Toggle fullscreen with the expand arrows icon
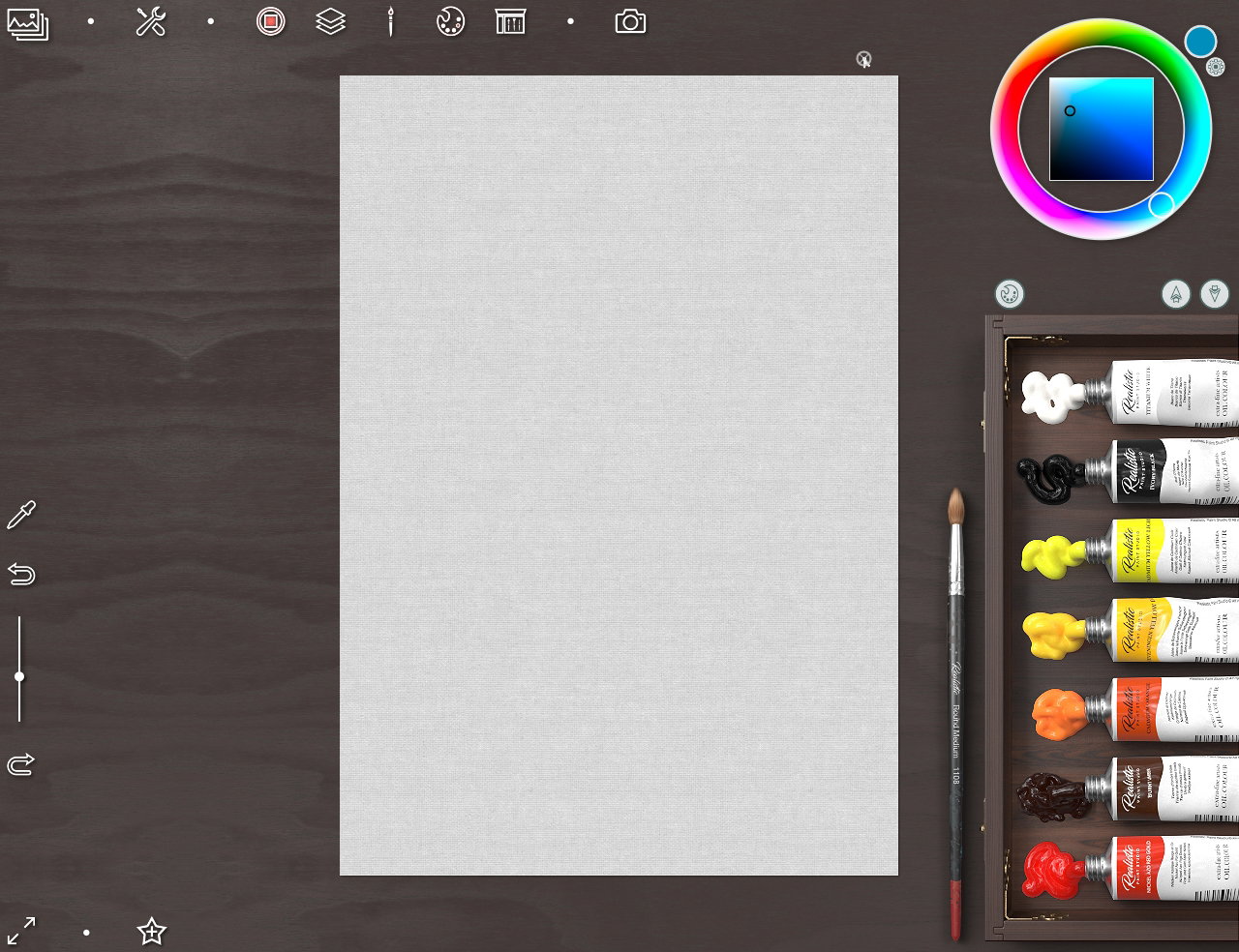The width and height of the screenshot is (1239, 952). tap(20, 932)
